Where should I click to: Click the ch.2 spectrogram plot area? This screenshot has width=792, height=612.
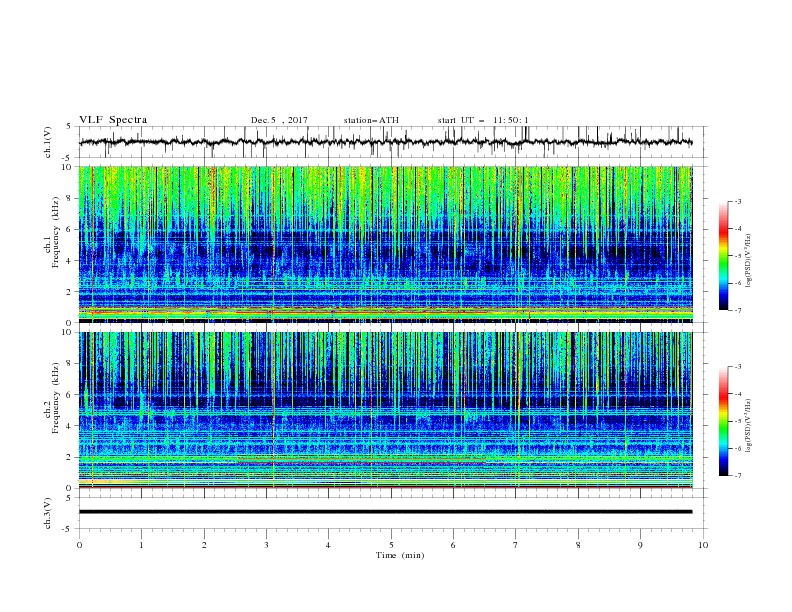[x=385, y=410]
